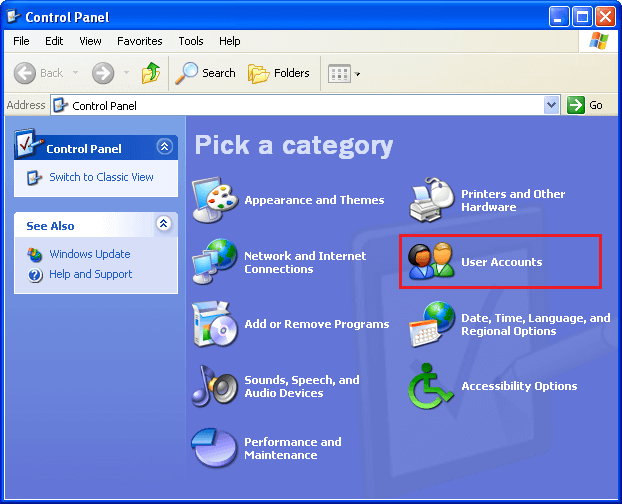Open the Performance and Maintenance text link
This screenshot has height=504, width=622.
pos(293,448)
